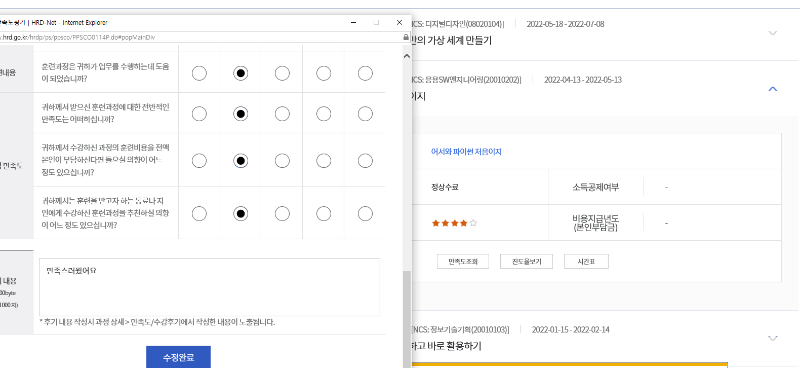Viewport: 800px width, 368px height.
Task: Click the popup vertical scrollbar thumb
Action: [407, 319]
